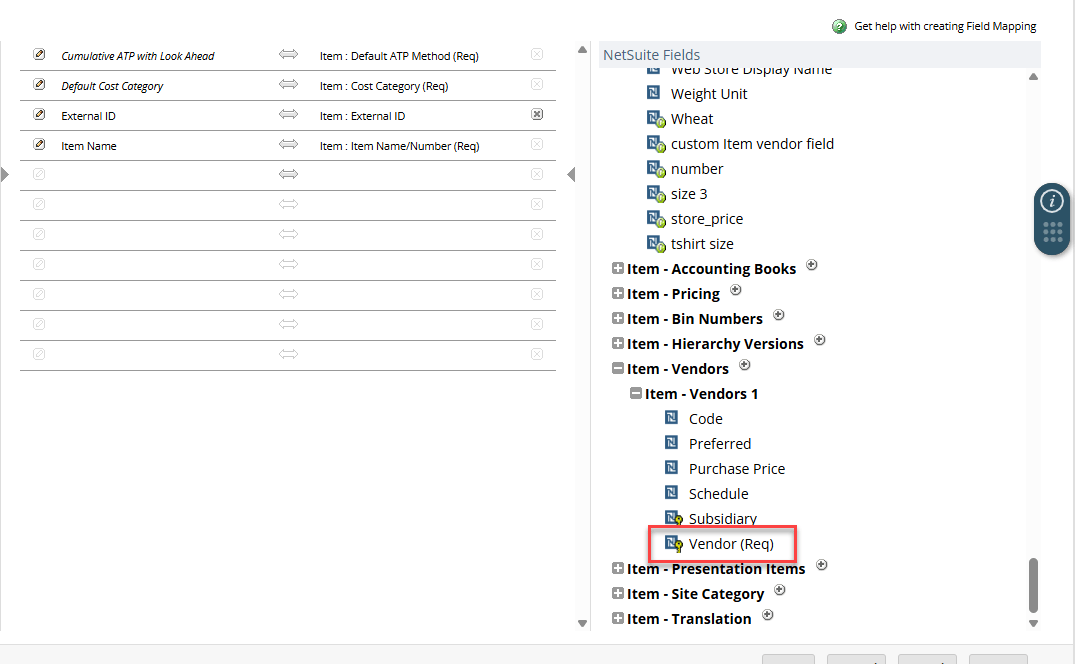1075x664 pixels.
Task: Remove the External ID mapping
Action: [537, 114]
